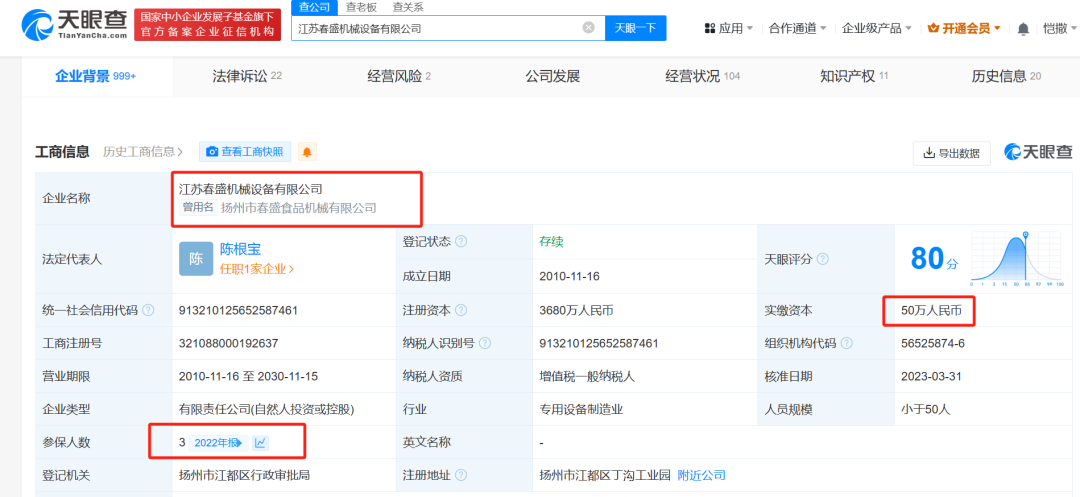This screenshot has width=1080, height=497.
Task: Select the 企业背景 tab
Action: (96, 76)
